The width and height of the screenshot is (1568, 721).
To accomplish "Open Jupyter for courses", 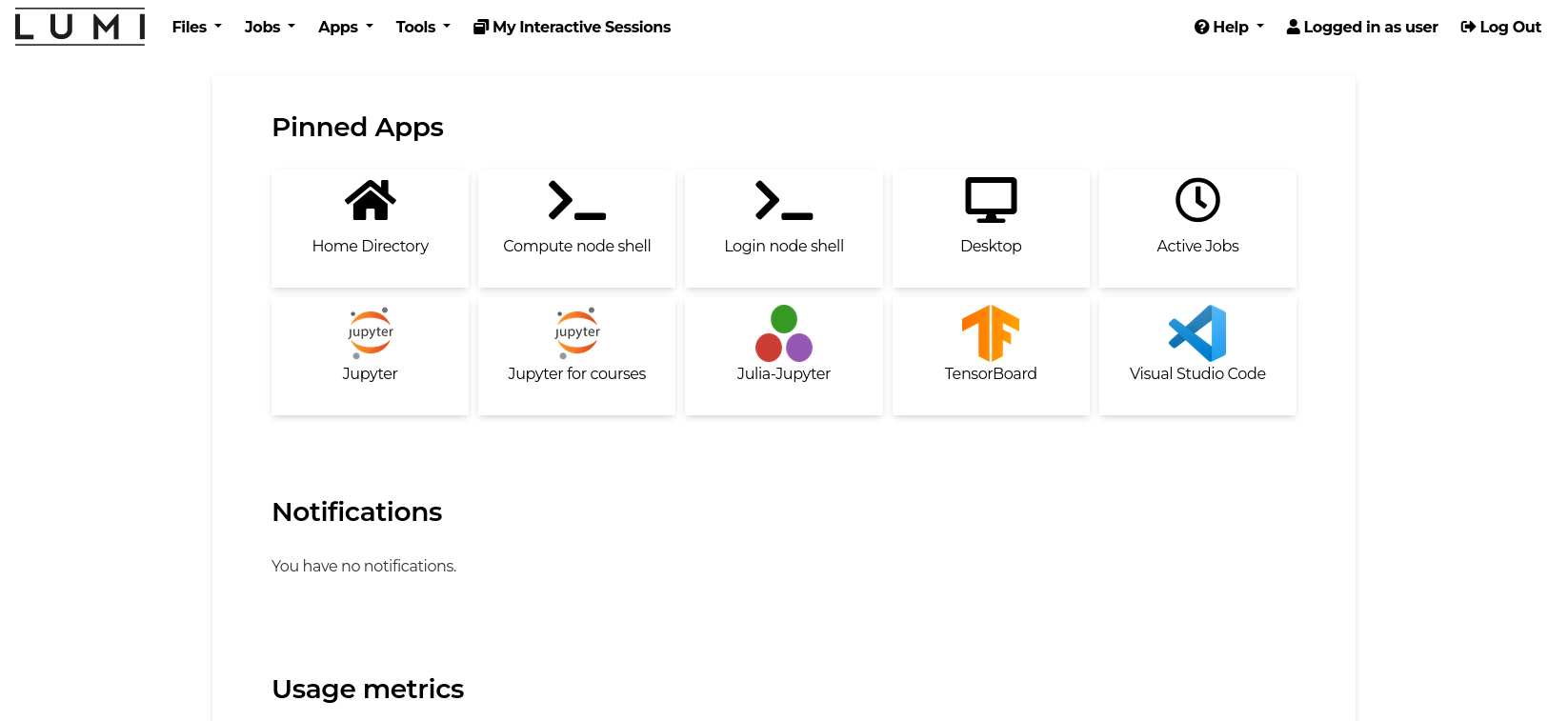I will (x=575, y=356).
